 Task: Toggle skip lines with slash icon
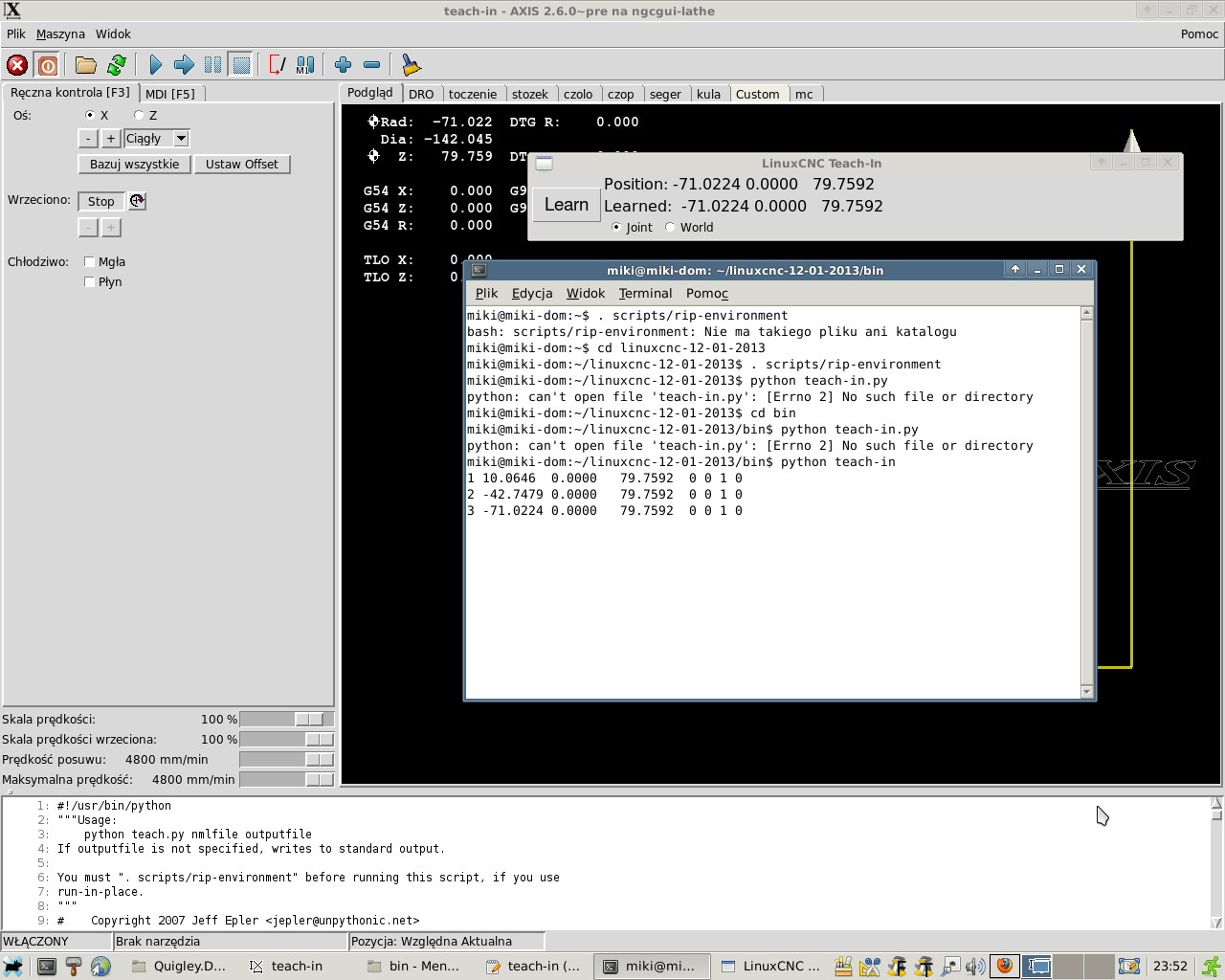pyautogui.click(x=277, y=65)
